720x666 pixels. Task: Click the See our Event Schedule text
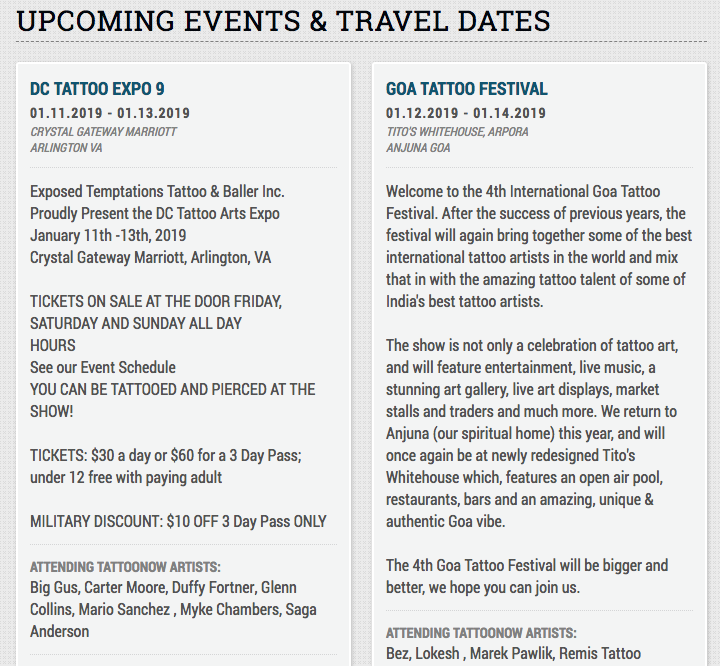tap(103, 367)
